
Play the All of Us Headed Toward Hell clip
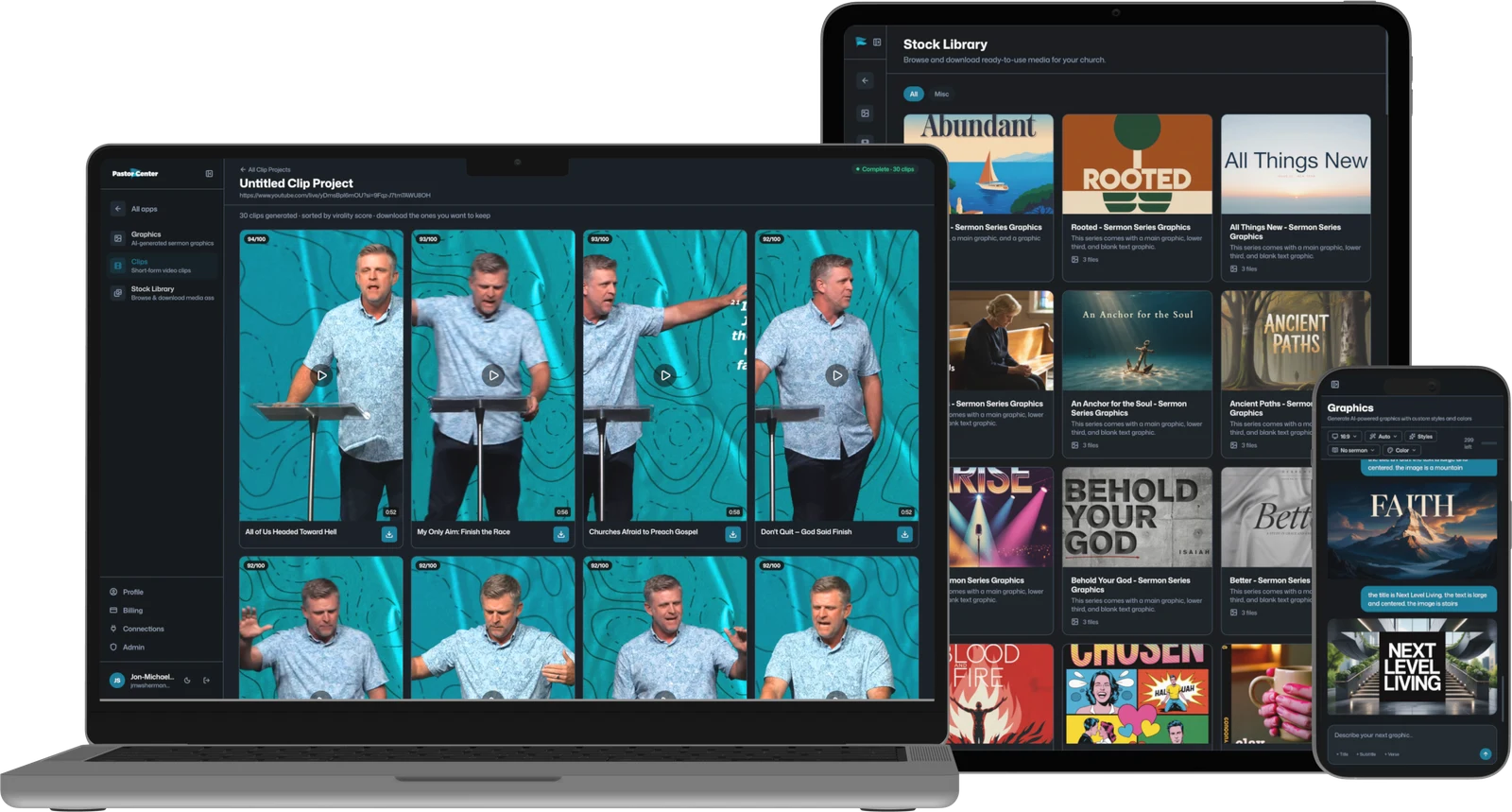pyautogui.click(x=321, y=375)
